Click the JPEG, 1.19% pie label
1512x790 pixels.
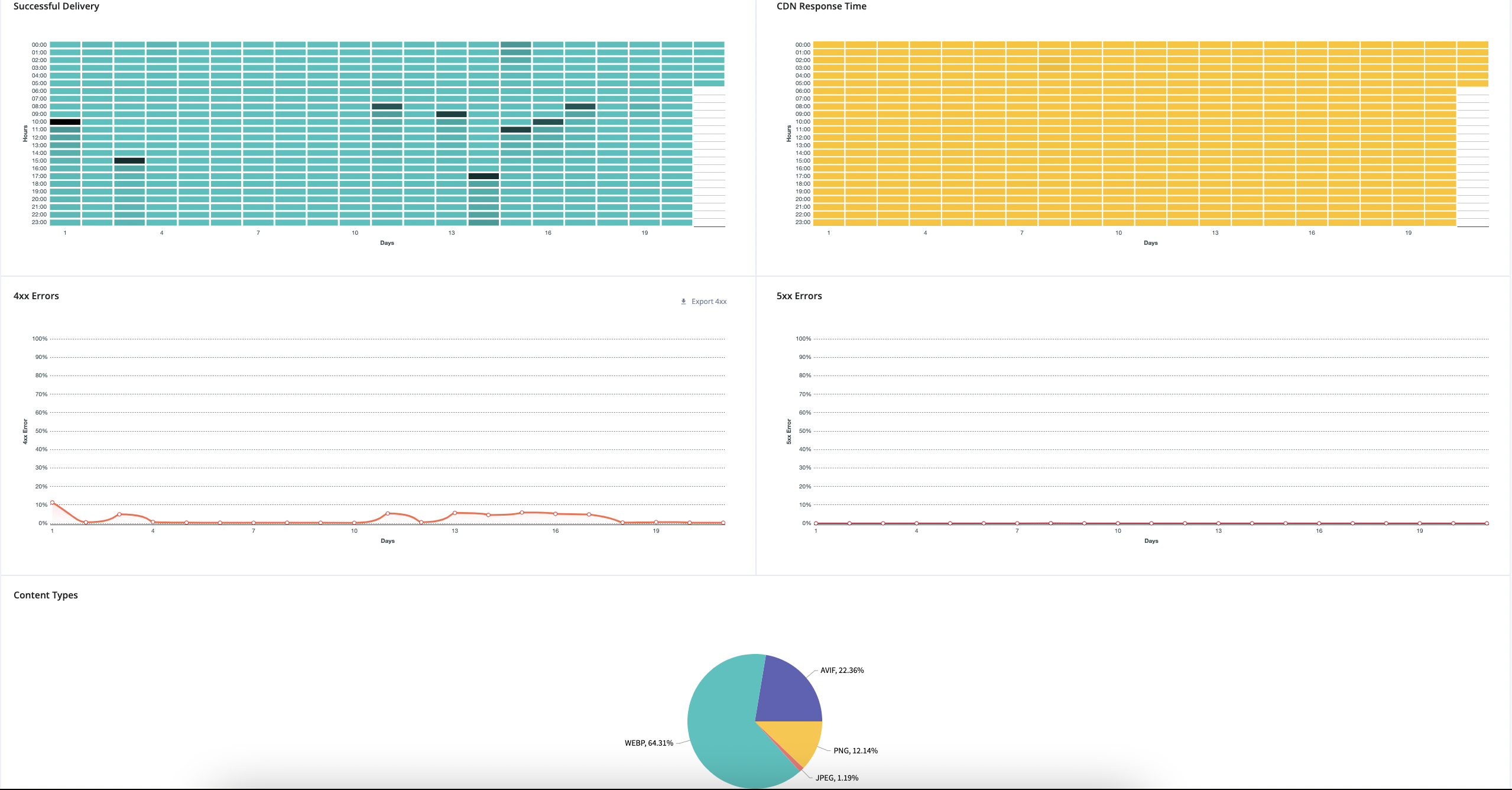(836, 778)
